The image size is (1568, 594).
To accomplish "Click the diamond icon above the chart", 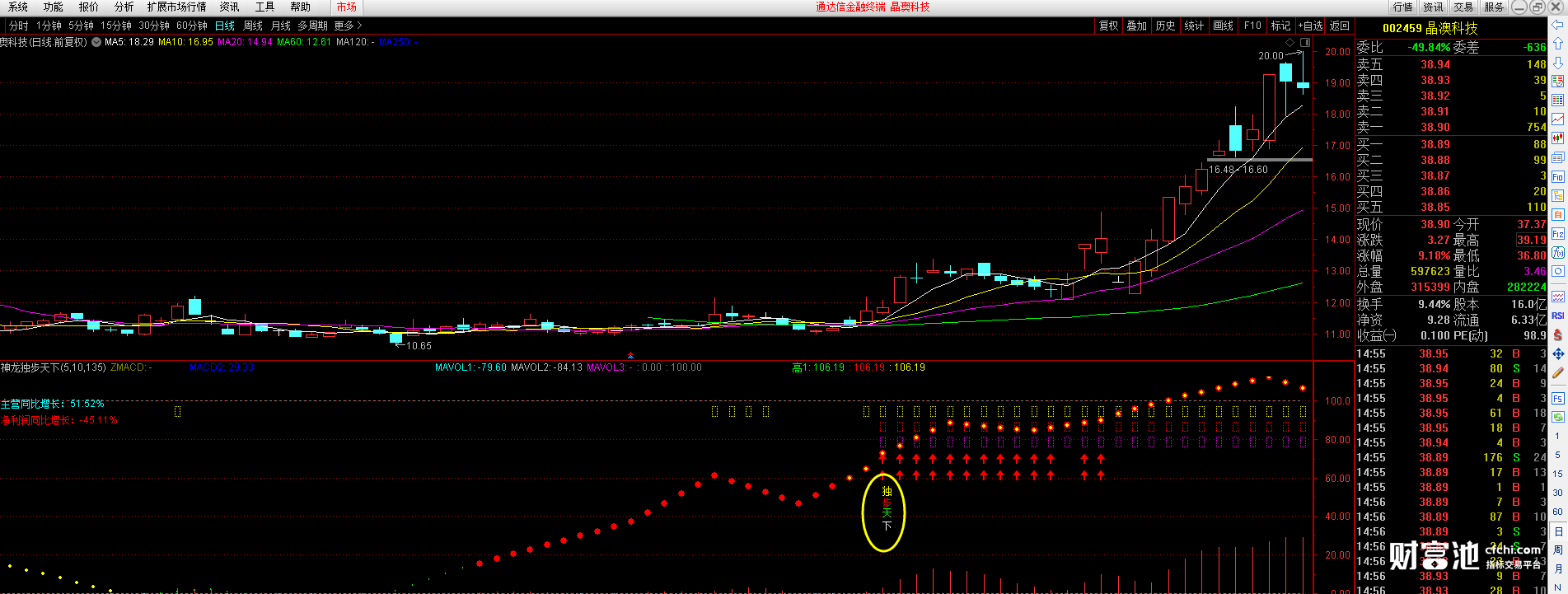I will [1290, 42].
